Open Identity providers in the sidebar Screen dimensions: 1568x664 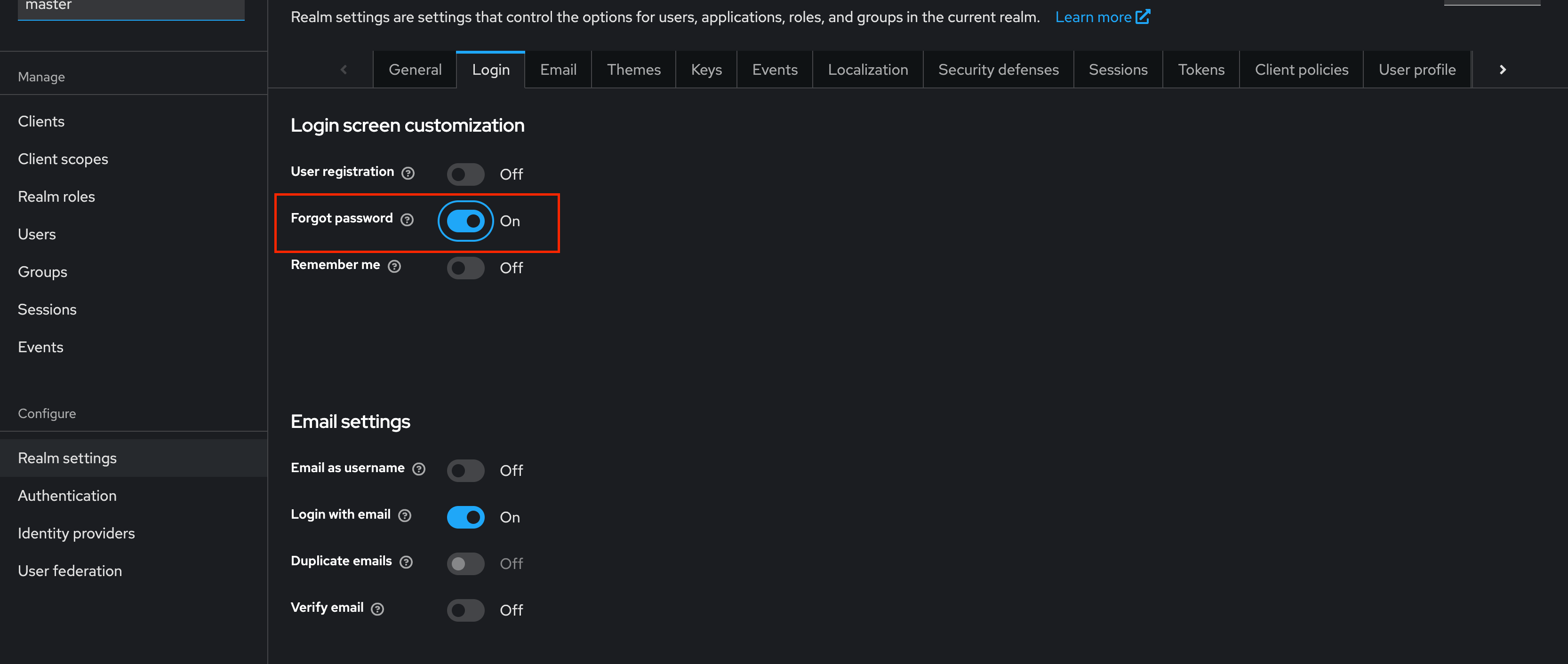[133, 534]
